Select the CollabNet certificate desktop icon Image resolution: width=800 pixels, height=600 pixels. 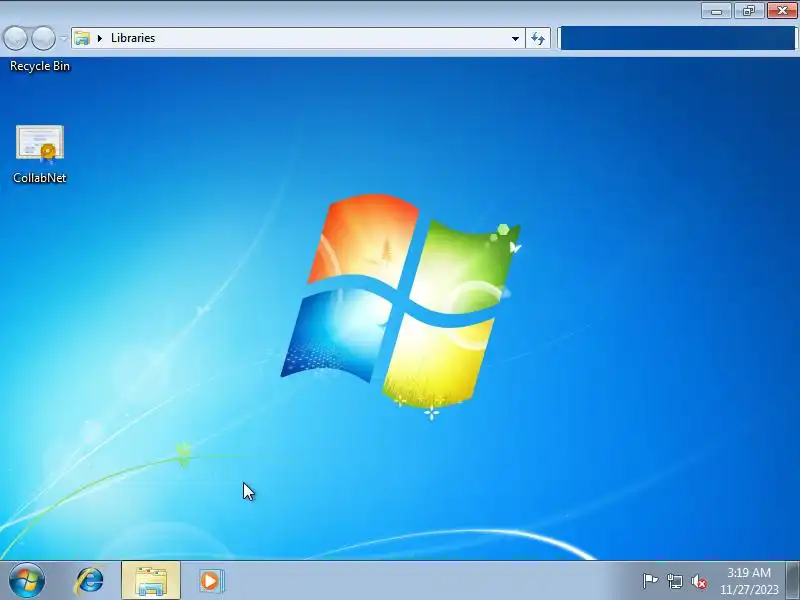[x=40, y=144]
